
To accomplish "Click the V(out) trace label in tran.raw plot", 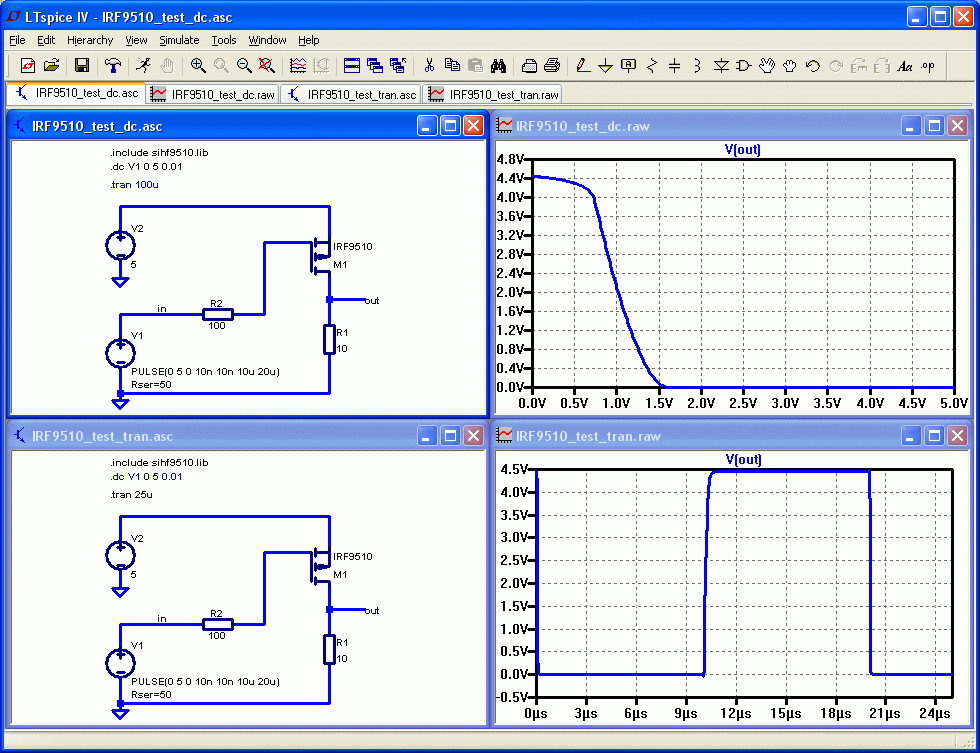I will tap(743, 459).
